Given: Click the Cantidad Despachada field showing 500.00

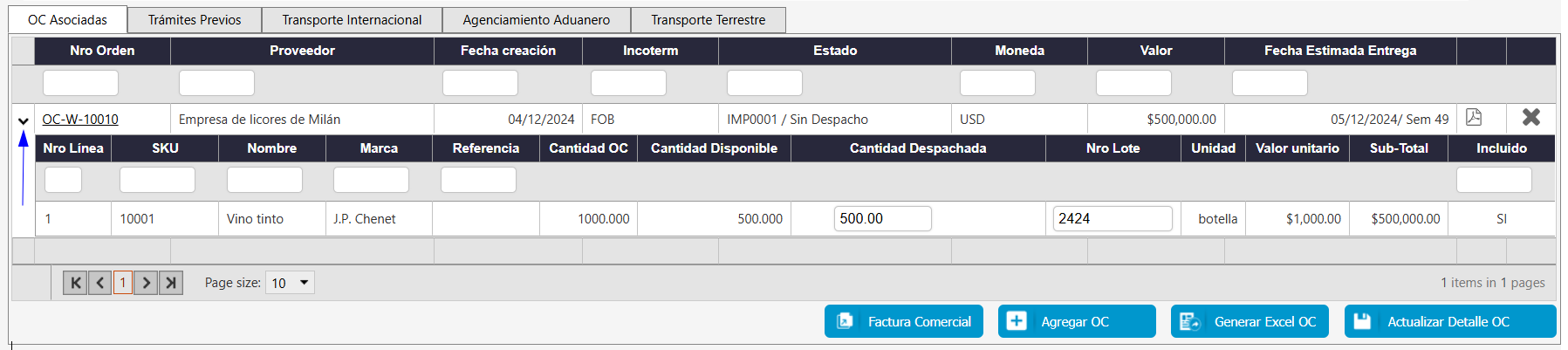Looking at the screenshot, I should (882, 218).
